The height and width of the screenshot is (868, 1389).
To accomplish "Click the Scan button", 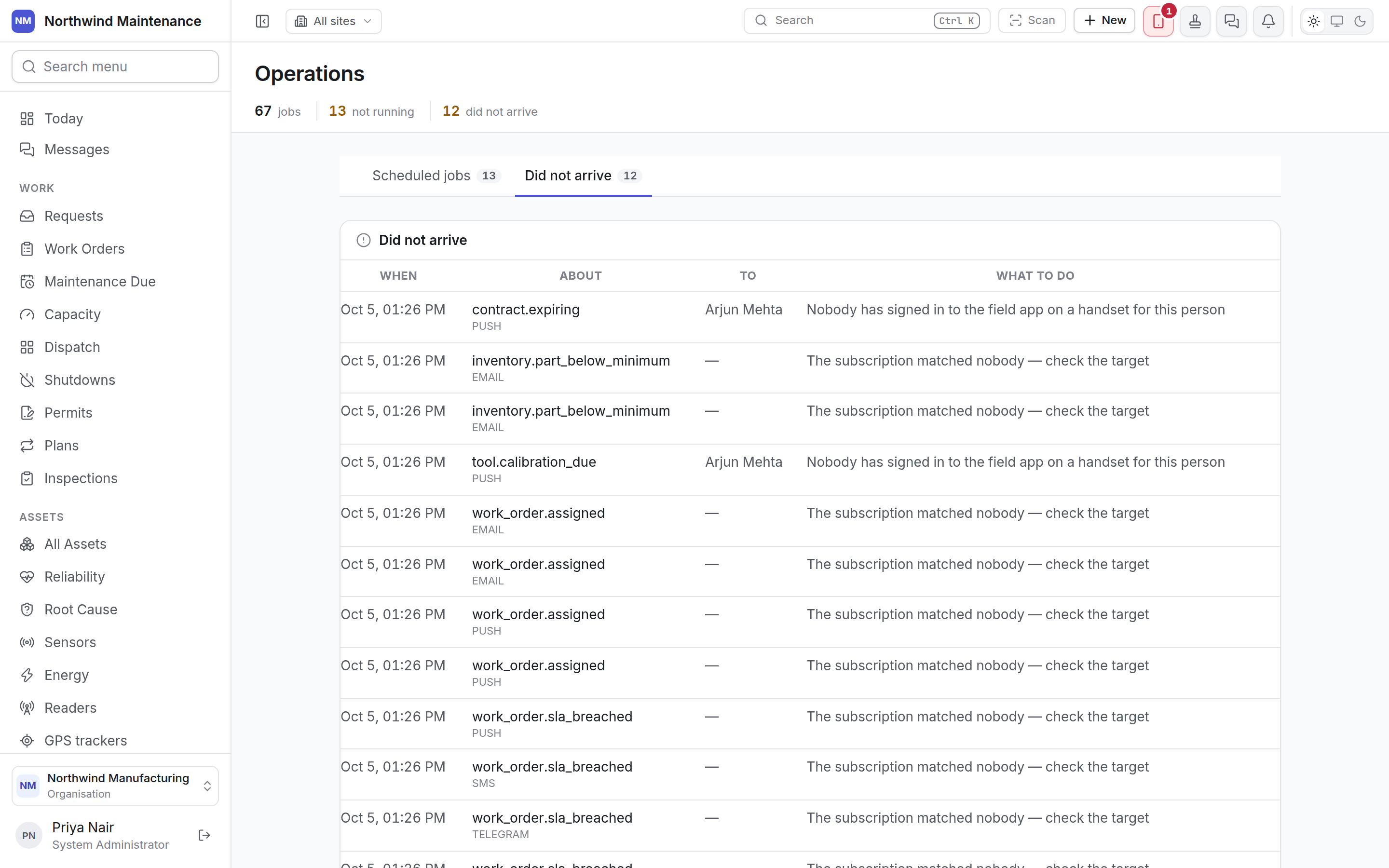I will click(x=1032, y=21).
